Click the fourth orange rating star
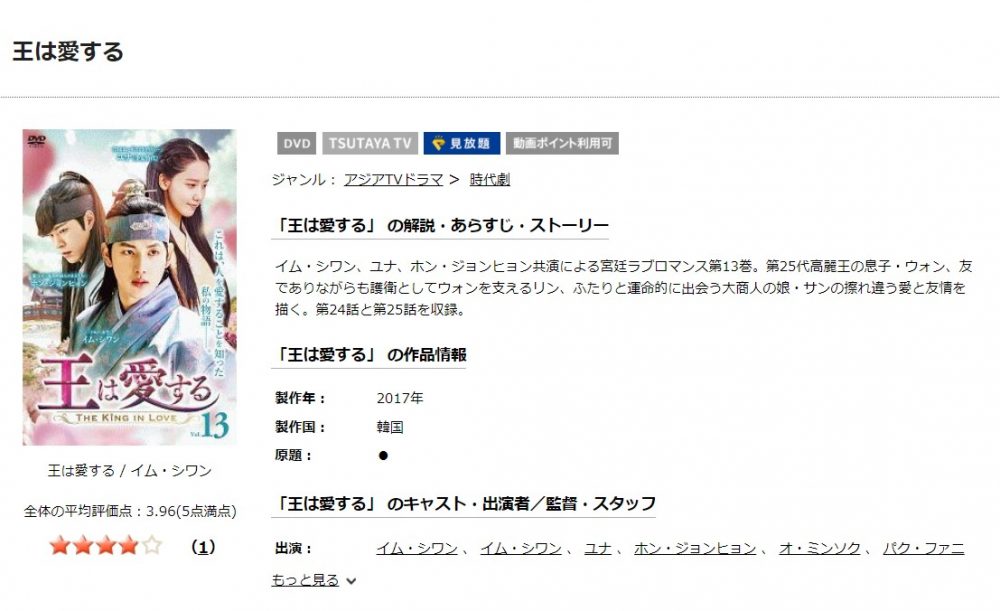Viewport: 1000px width, 611px height. tap(129, 546)
